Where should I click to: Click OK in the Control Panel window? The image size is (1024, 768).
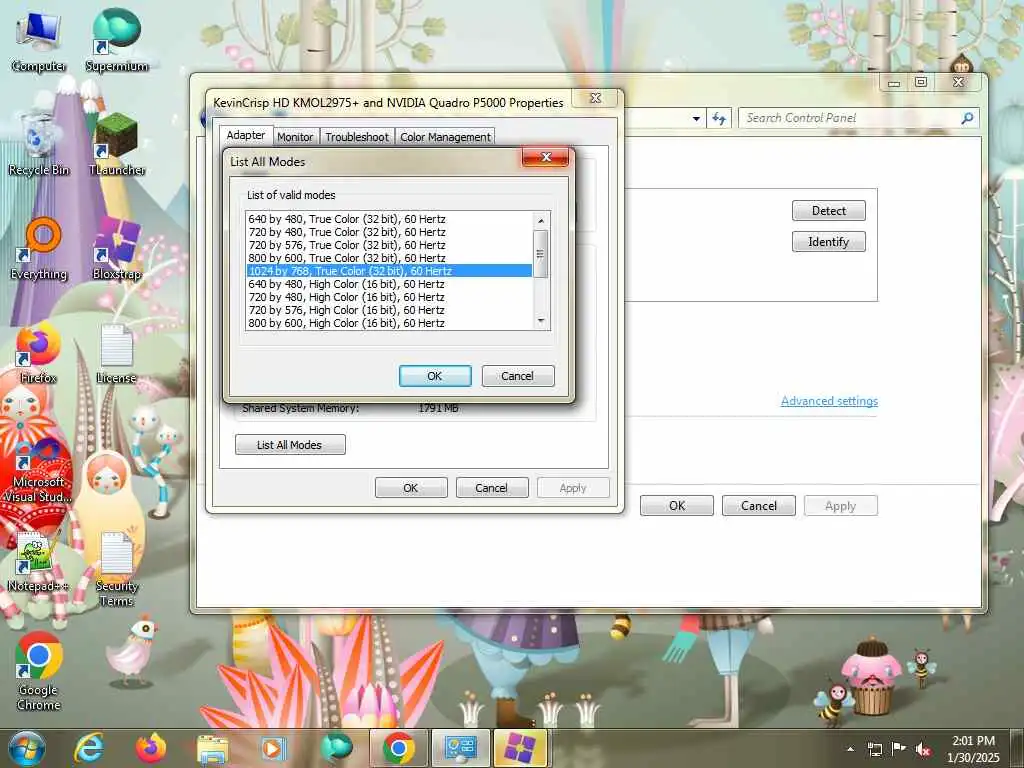tap(677, 505)
